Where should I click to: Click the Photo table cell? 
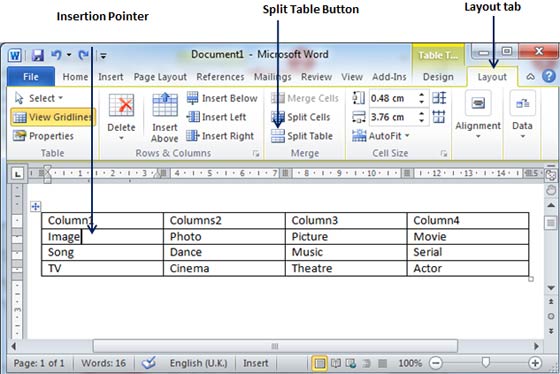coord(224,236)
